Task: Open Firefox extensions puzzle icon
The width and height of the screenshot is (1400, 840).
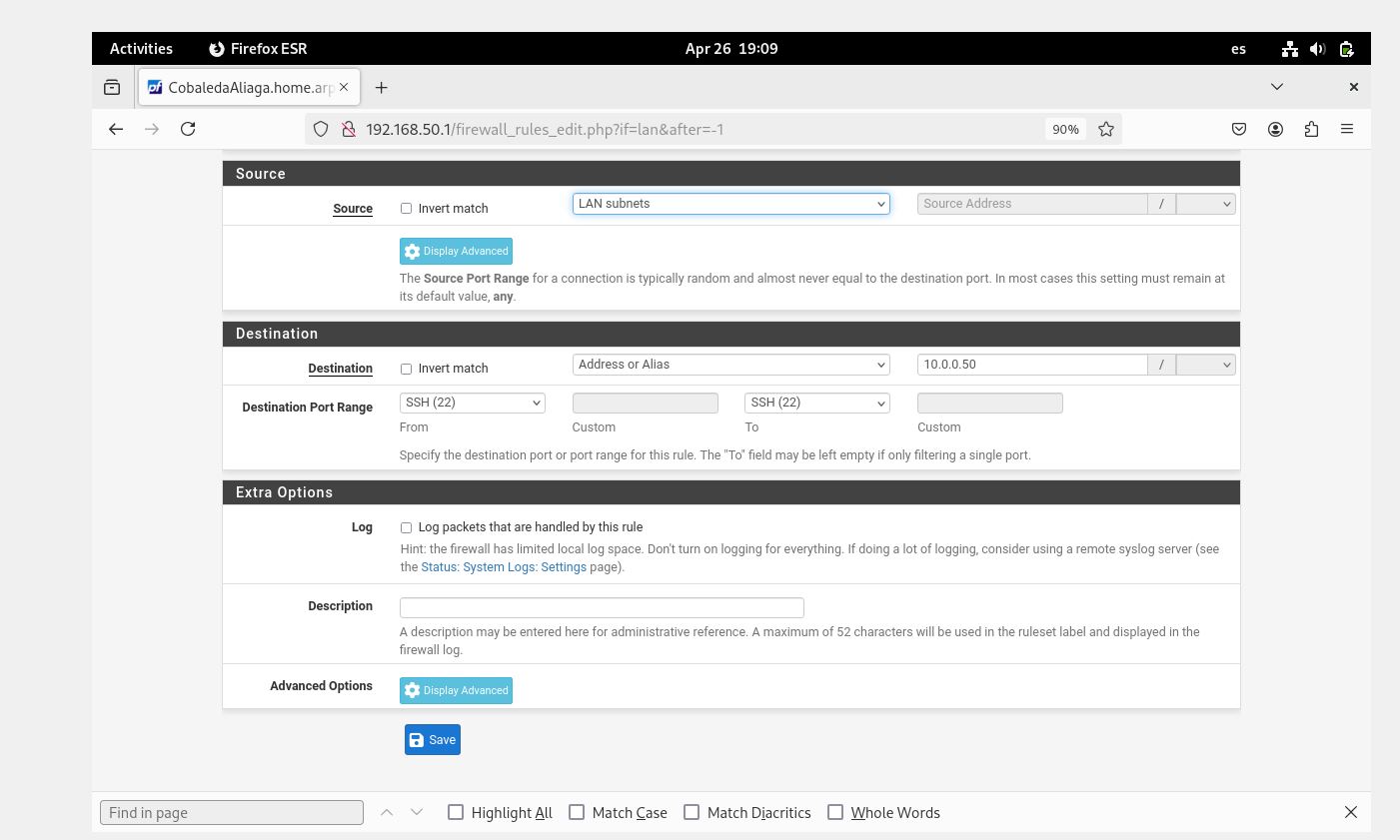Action: point(1311,129)
